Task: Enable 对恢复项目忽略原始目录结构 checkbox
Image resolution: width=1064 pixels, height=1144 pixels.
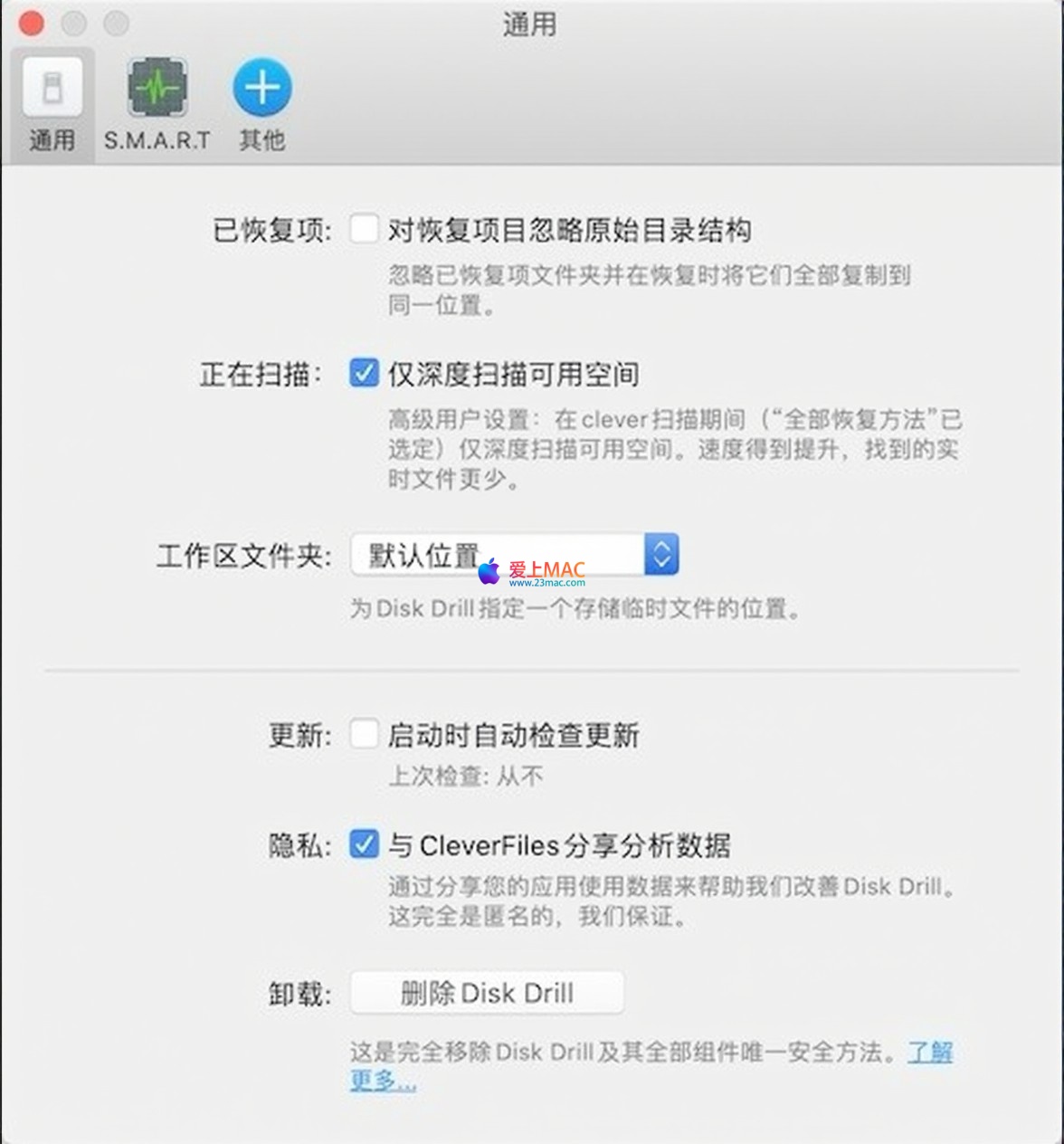Action: pyautogui.click(x=364, y=229)
